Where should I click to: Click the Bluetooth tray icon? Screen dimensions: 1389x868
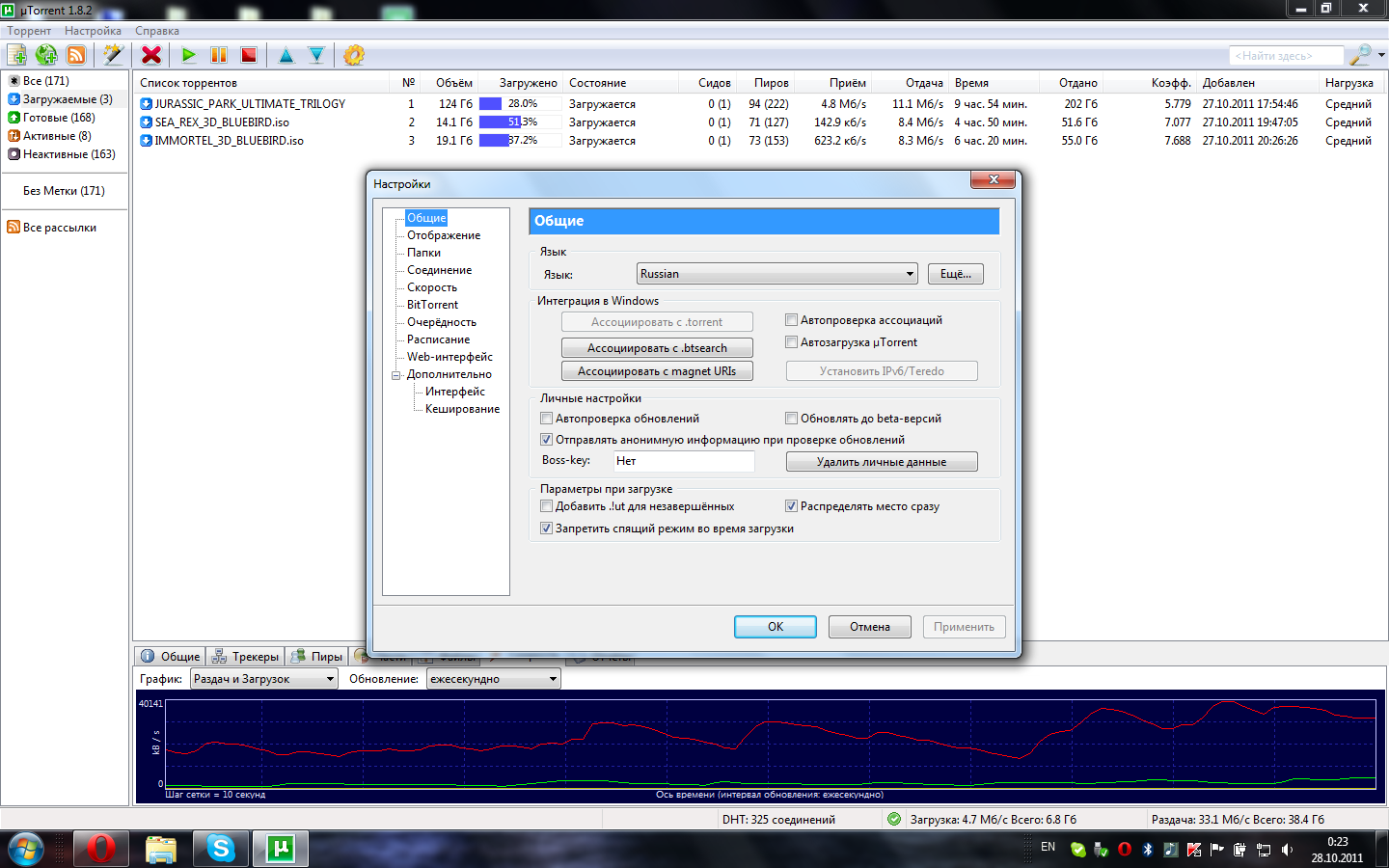point(1148,850)
